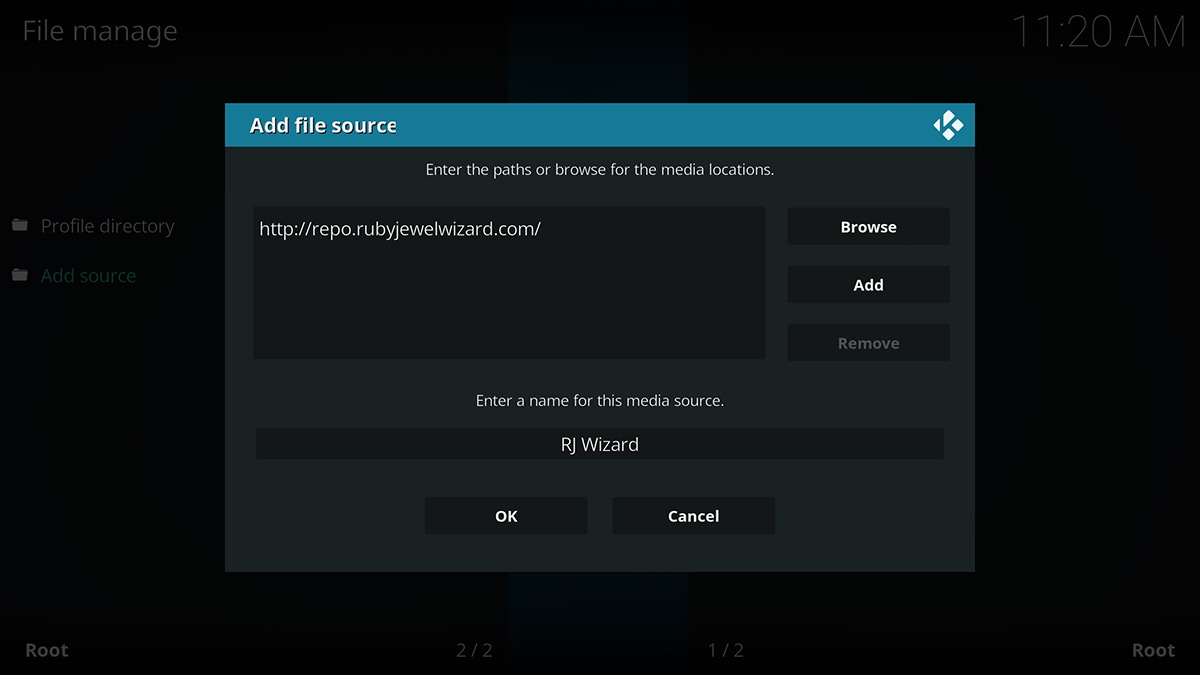Confirm with the OK button
The image size is (1200, 675).
[506, 516]
